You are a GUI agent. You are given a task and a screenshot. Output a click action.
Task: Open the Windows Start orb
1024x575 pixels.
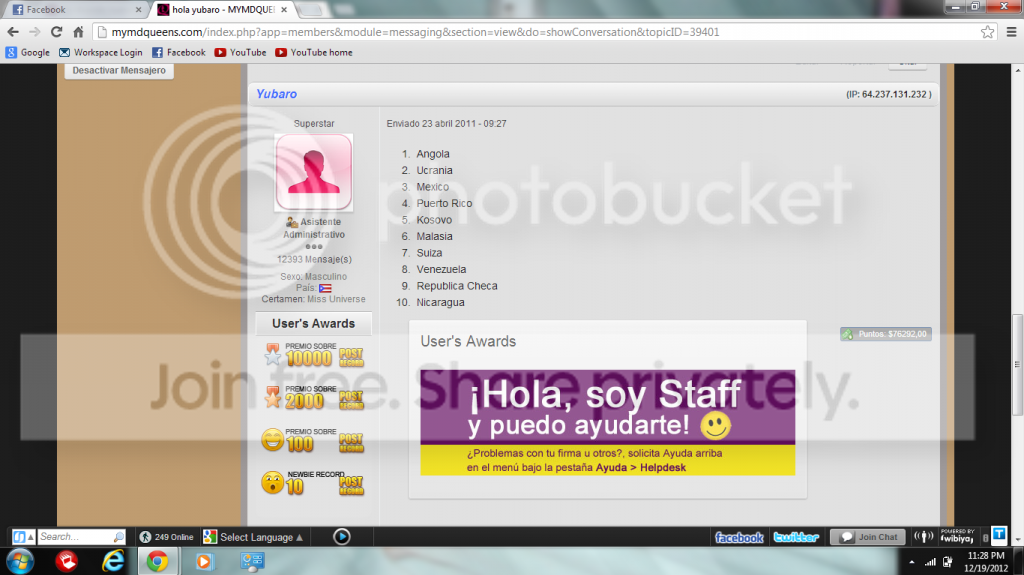20,561
